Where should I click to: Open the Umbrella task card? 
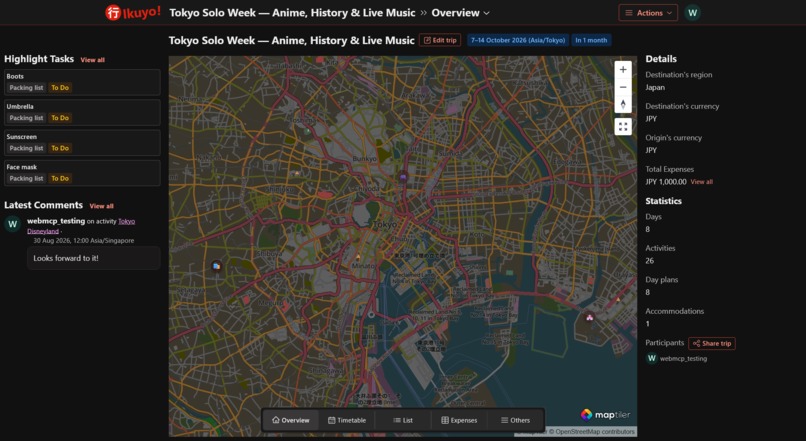[x=82, y=113]
